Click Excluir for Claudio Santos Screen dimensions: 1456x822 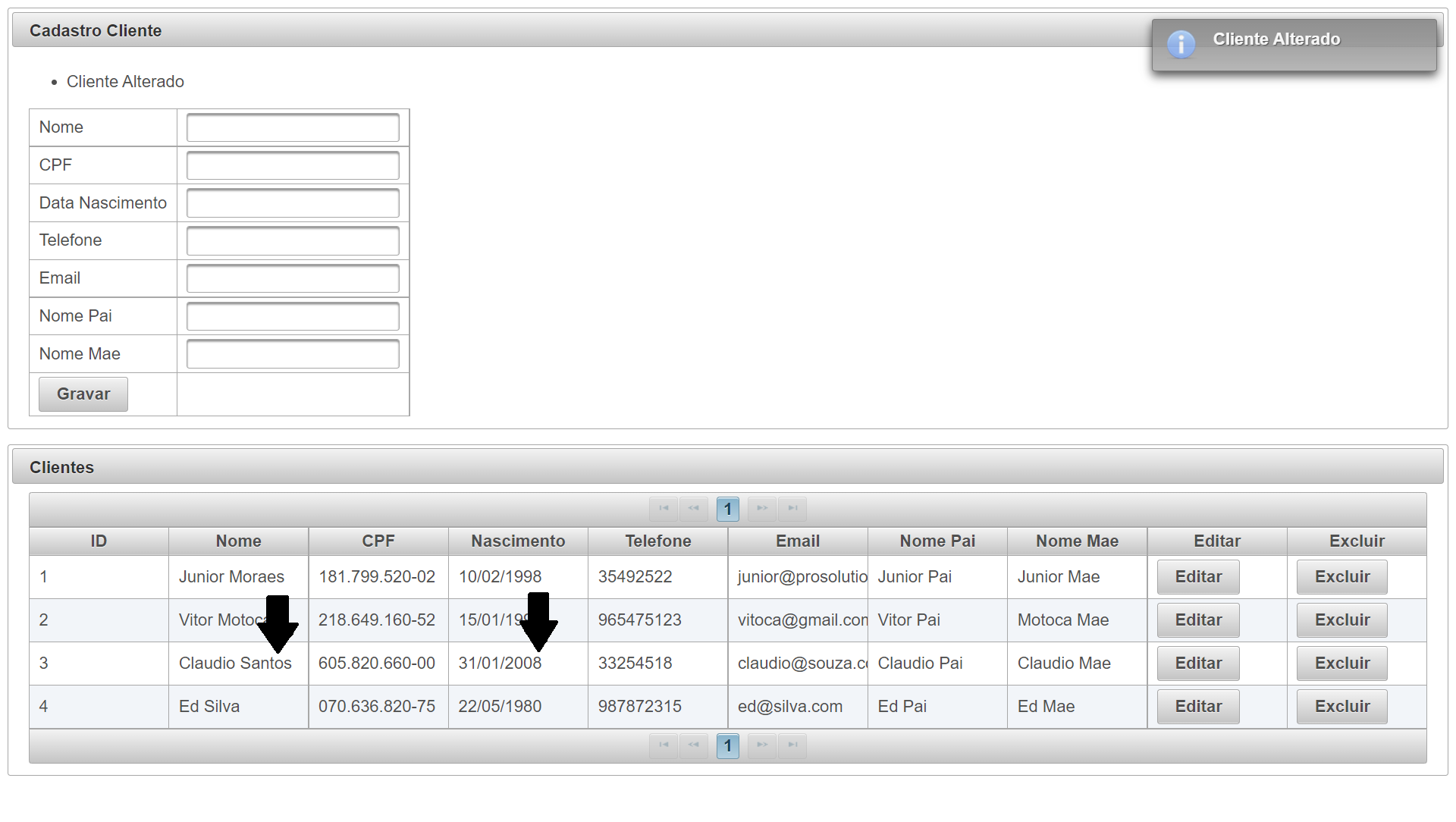click(1341, 664)
